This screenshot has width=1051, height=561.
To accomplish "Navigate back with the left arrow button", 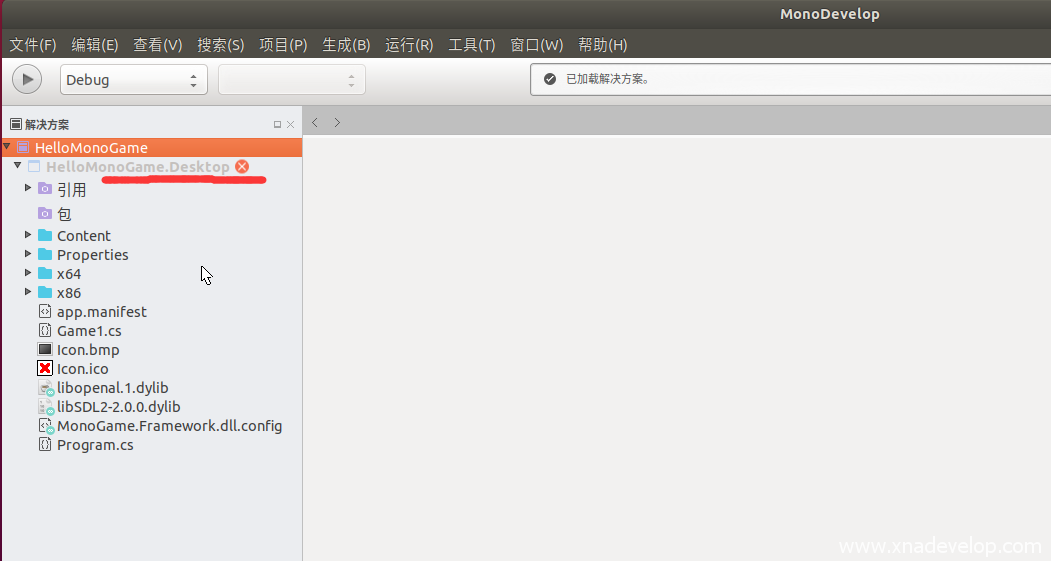I will pos(315,123).
